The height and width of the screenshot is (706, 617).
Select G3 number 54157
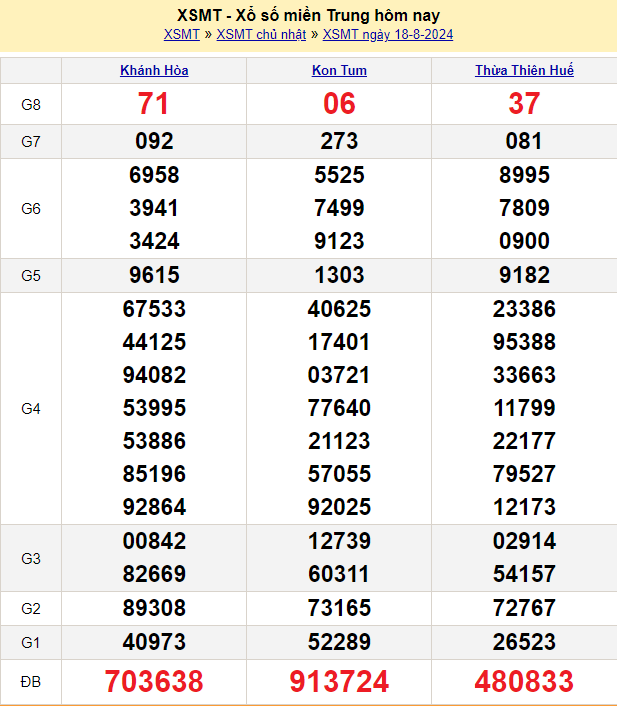click(524, 574)
